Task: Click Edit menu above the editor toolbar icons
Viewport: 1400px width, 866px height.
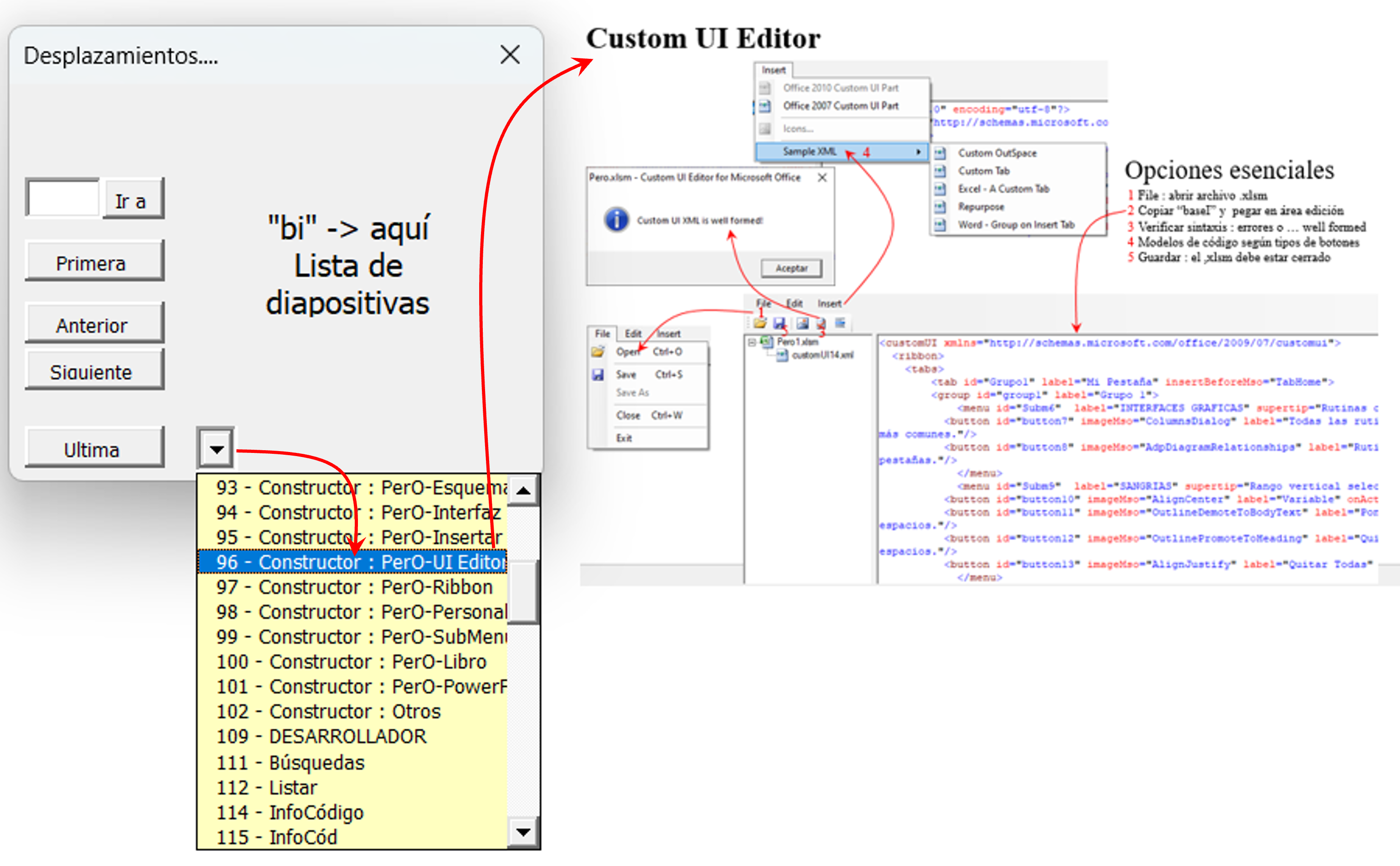Action: (x=794, y=304)
